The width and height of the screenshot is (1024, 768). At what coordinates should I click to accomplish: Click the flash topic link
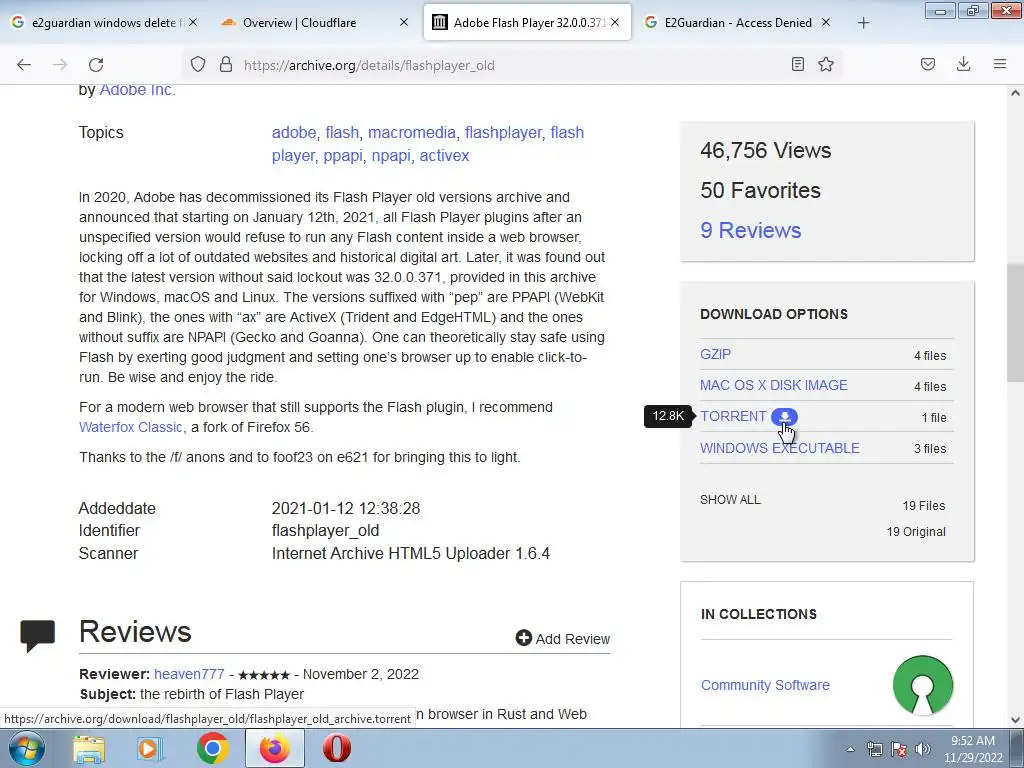[342, 133]
